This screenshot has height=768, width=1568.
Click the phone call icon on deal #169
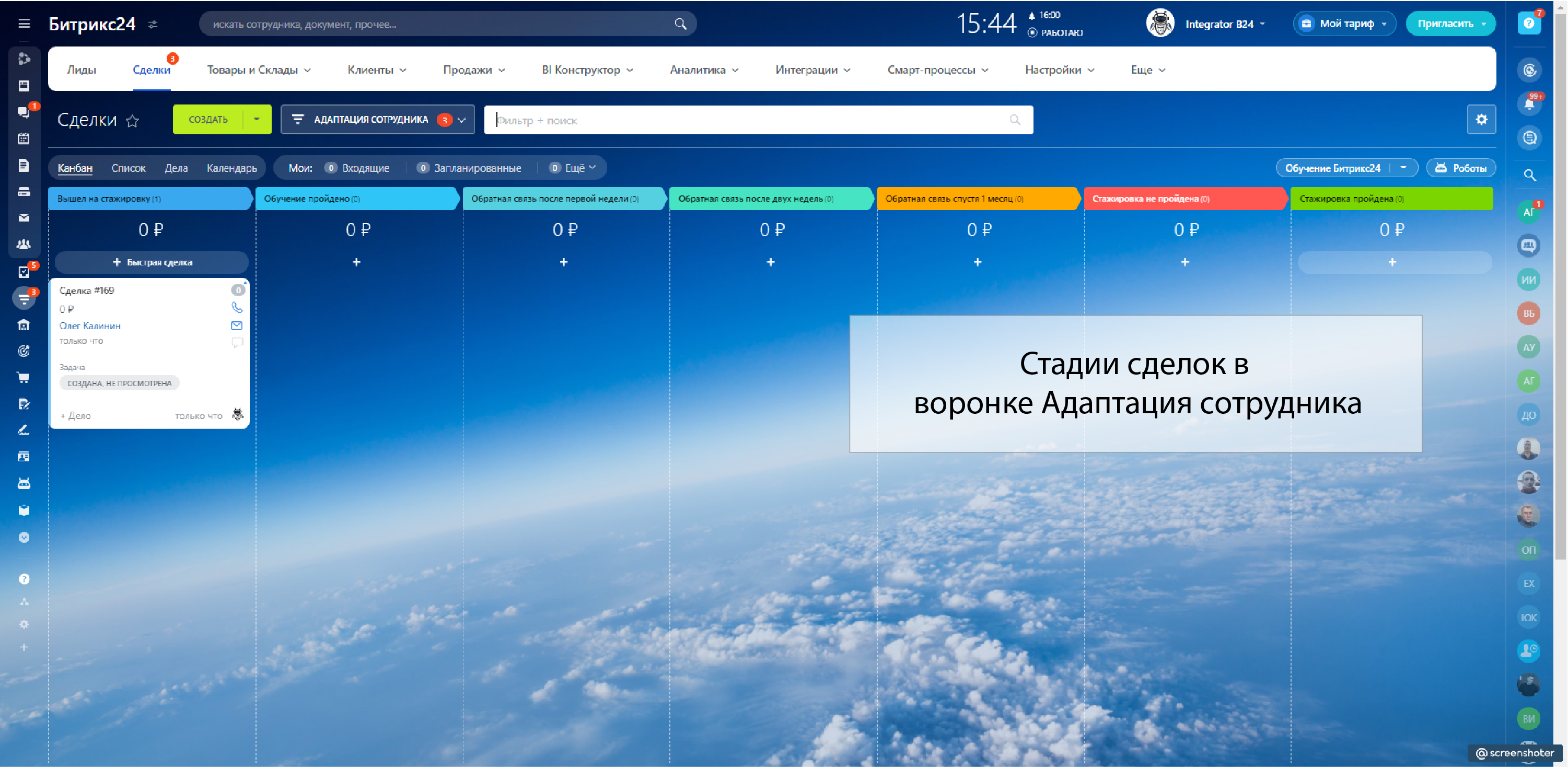pyautogui.click(x=237, y=308)
